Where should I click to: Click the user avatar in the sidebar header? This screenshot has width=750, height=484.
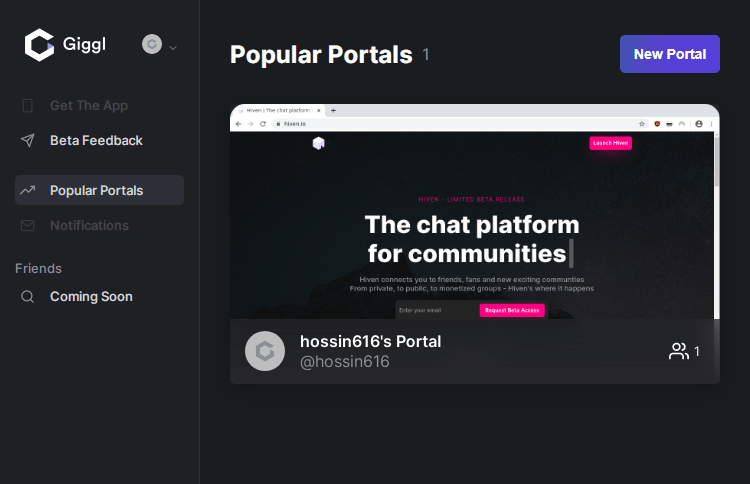[x=152, y=44]
